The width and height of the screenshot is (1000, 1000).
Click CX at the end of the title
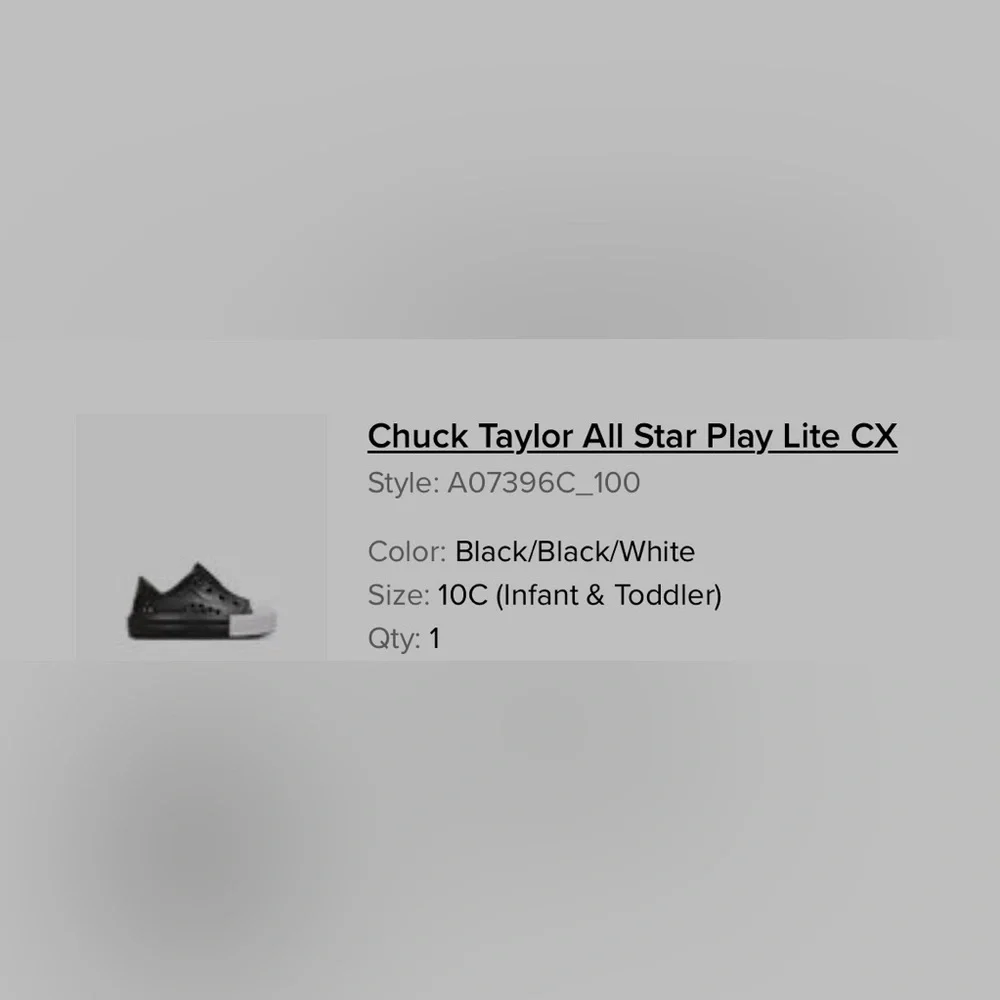click(874, 436)
